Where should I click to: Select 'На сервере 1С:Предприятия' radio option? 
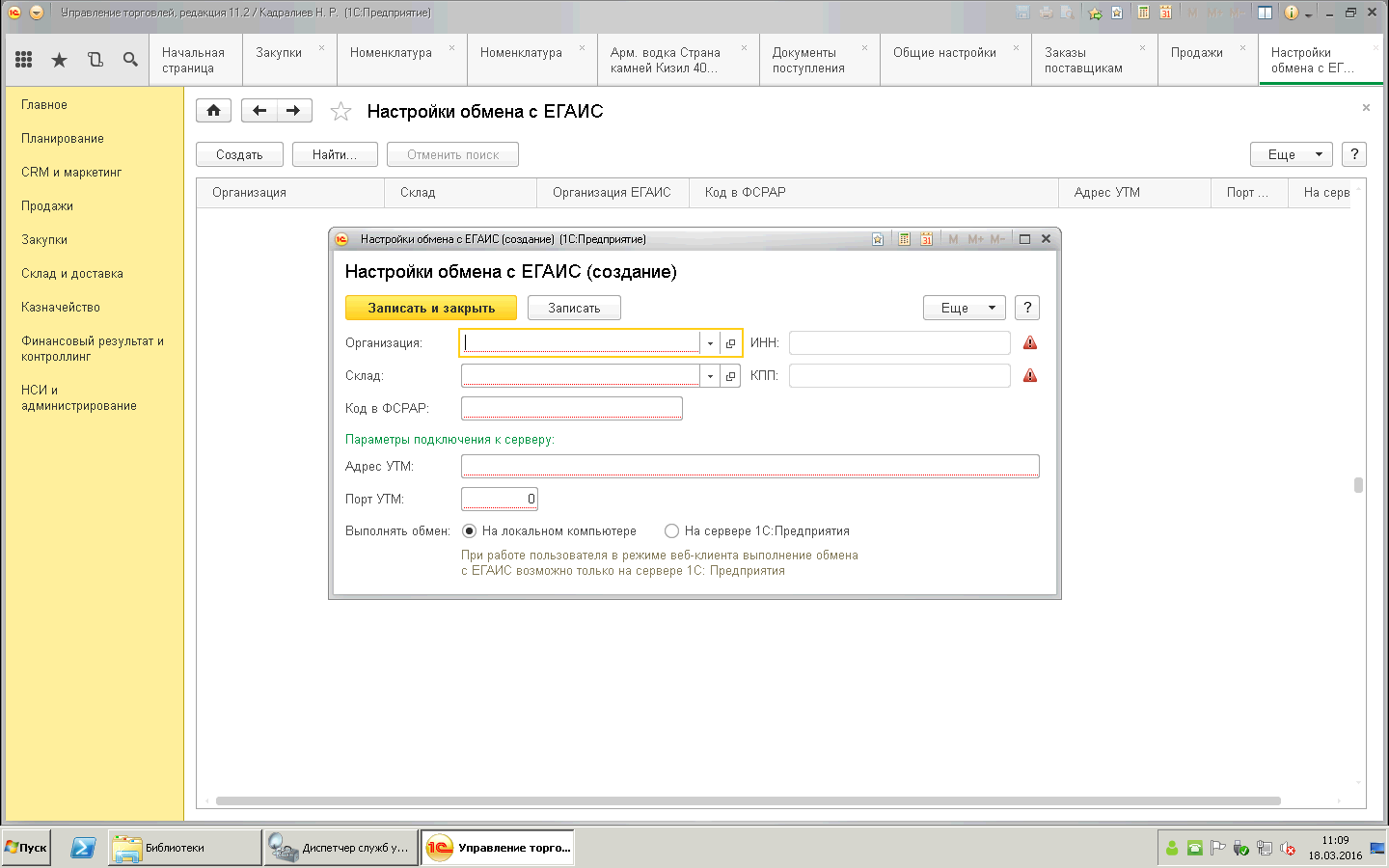[x=672, y=530]
